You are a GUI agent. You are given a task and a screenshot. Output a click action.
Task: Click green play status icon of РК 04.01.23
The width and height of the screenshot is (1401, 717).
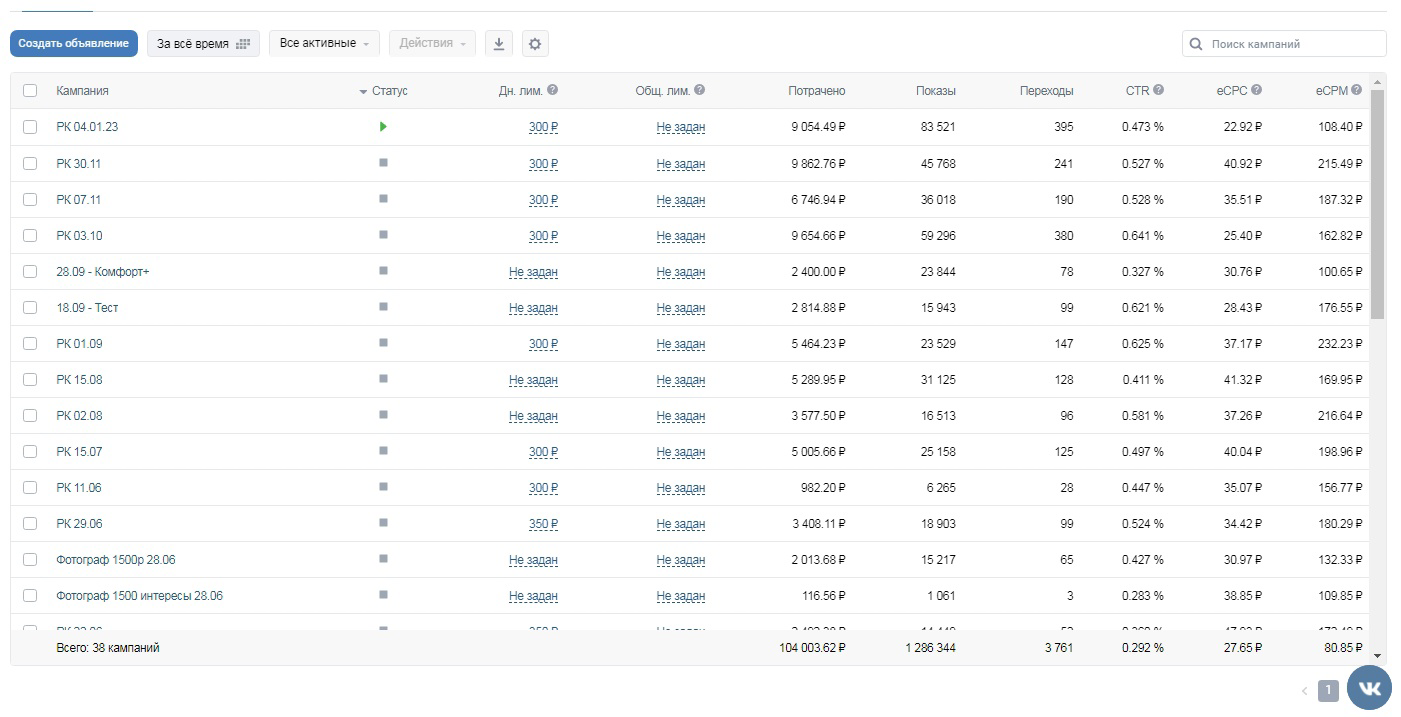click(x=383, y=127)
